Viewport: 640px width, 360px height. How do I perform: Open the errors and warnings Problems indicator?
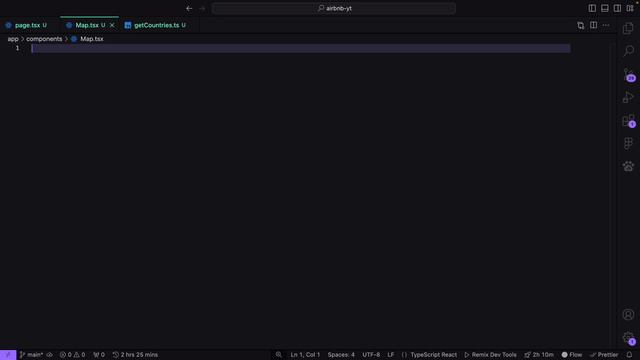pos(72,355)
